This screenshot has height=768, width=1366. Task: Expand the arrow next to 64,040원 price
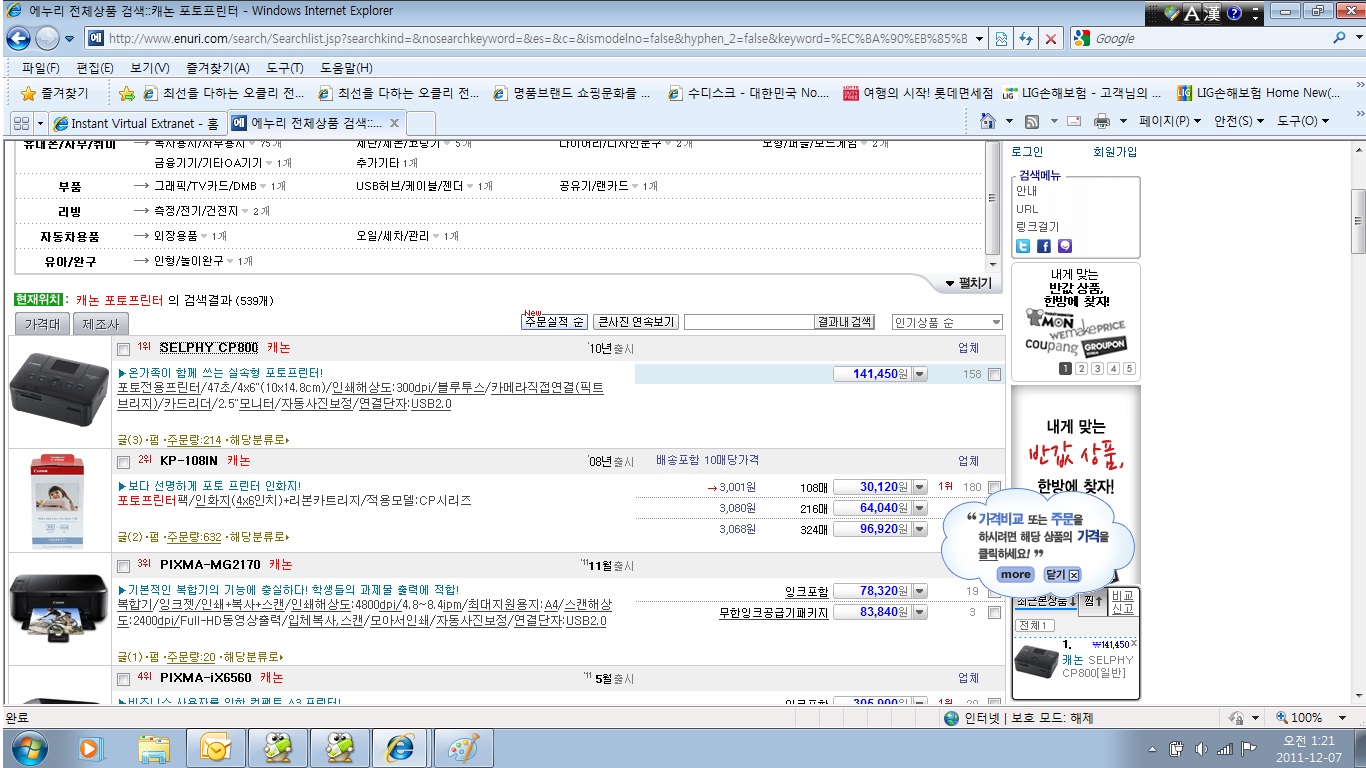click(x=920, y=508)
